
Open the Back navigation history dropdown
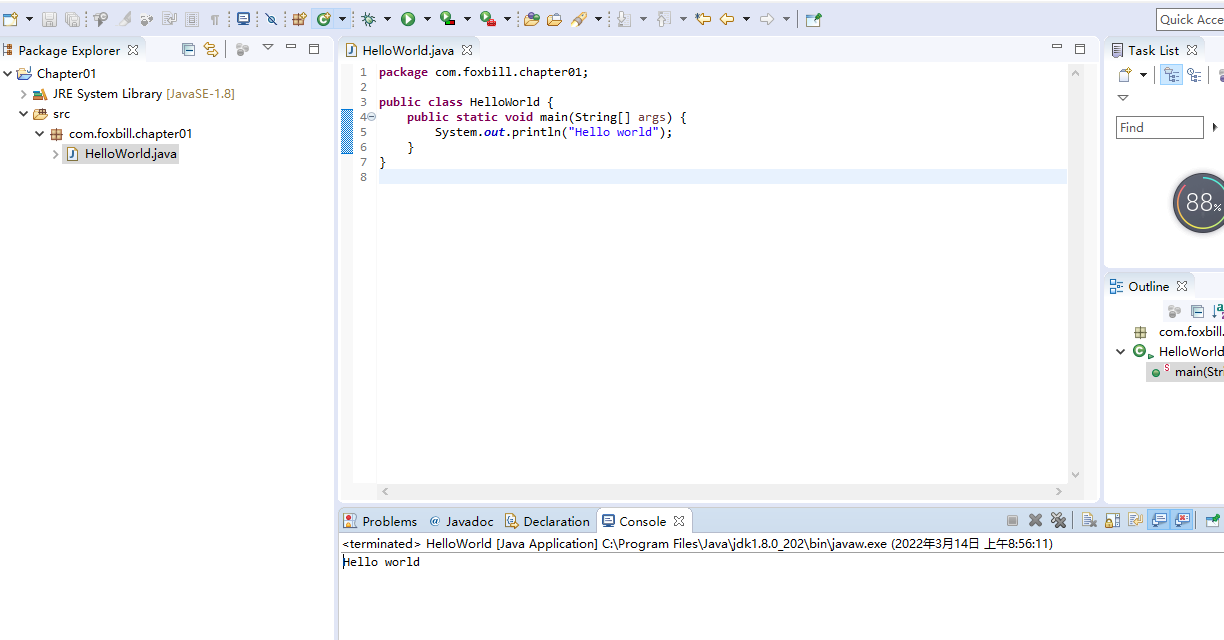746,19
